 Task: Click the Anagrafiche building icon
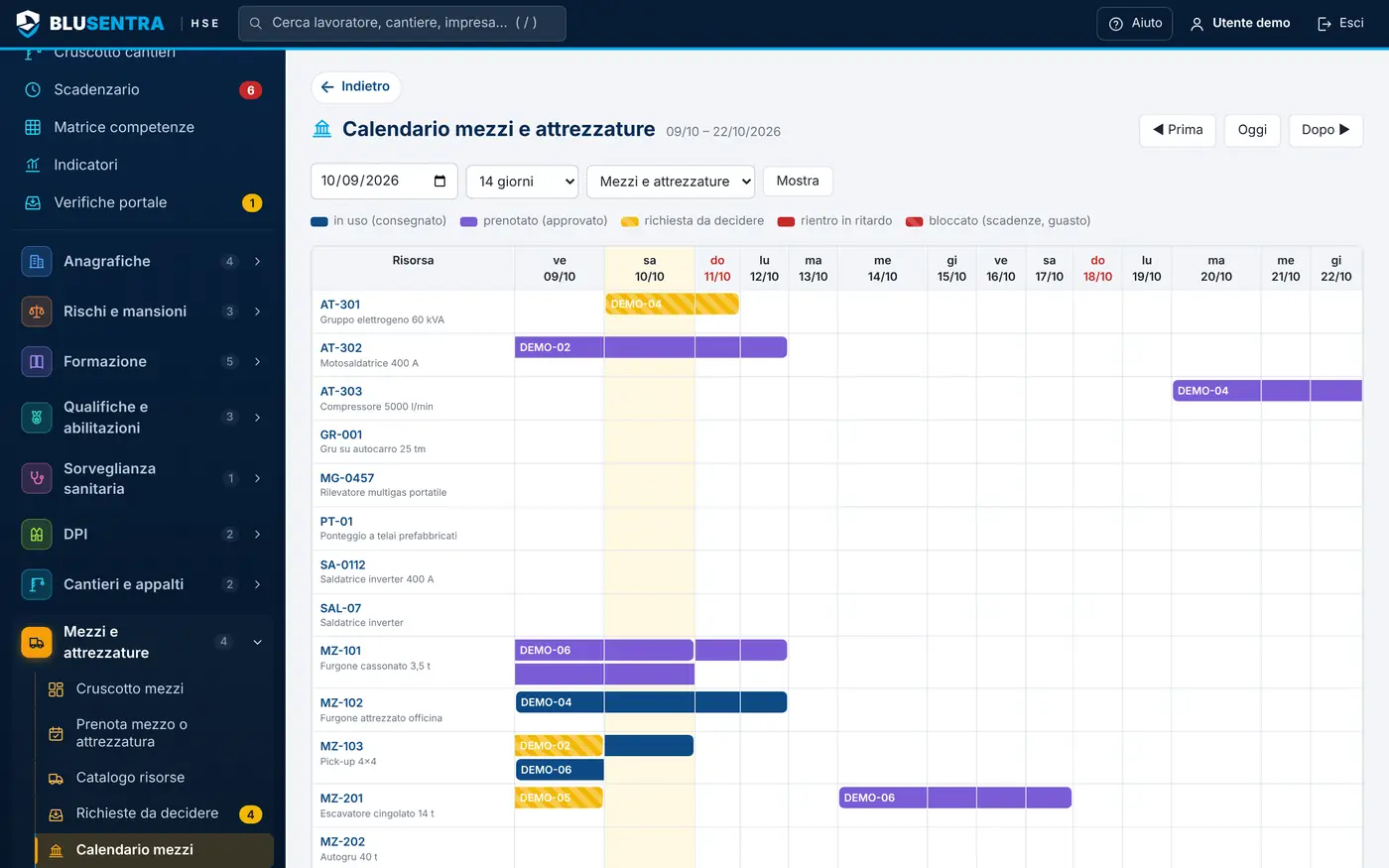point(37,262)
